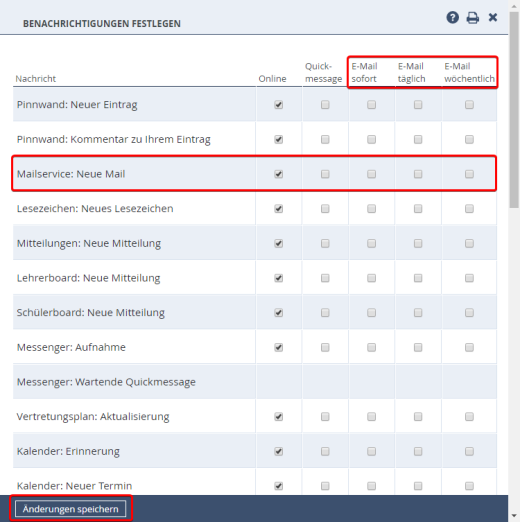Uncheck Online for Vertretungsplan: Aktualisierung
This screenshot has width=520, height=522.
coord(279,417)
